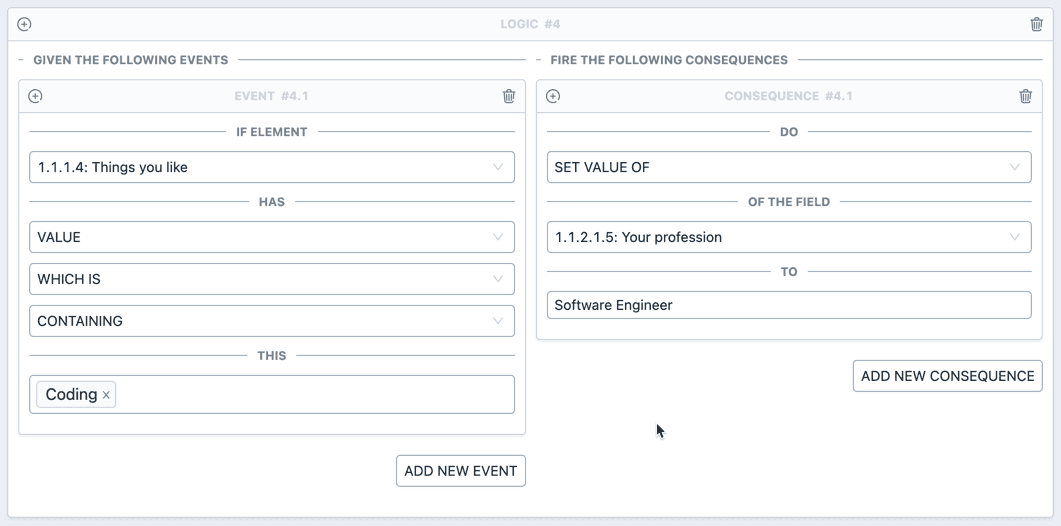Delete Logic #4 using its trash icon
The image size is (1061, 526).
tap(1036, 24)
